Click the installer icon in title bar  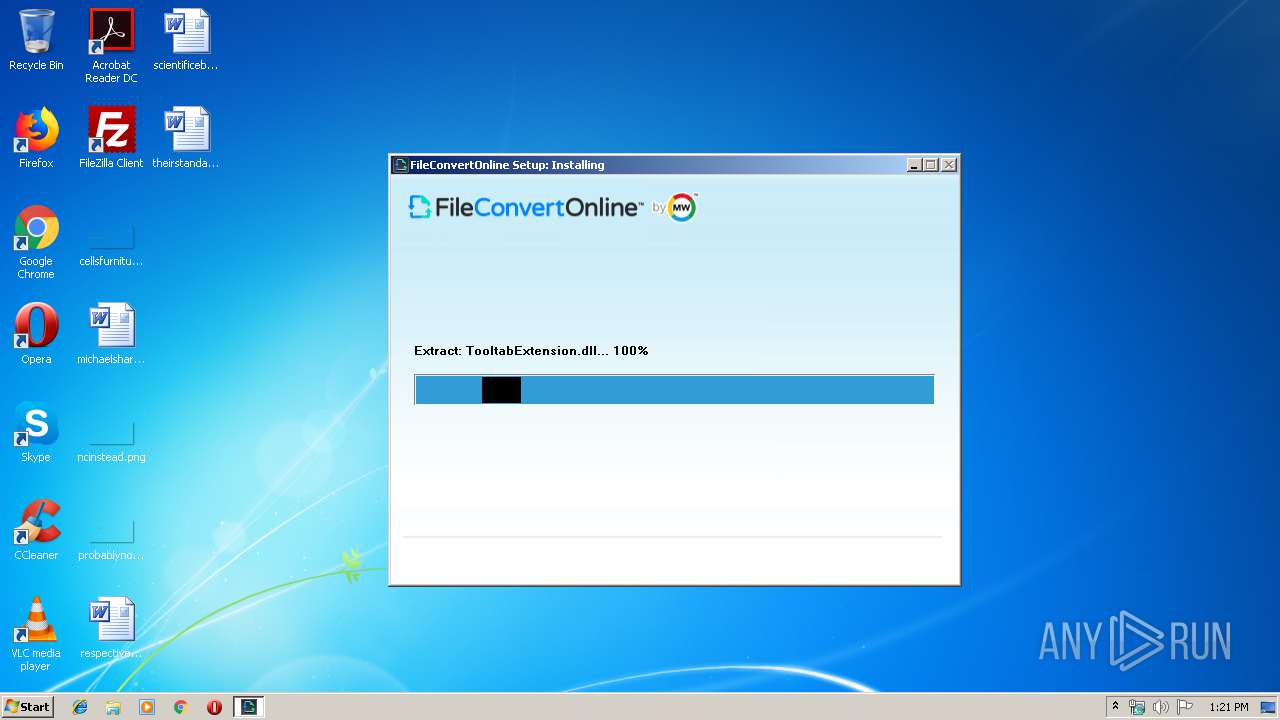pyautogui.click(x=401, y=165)
